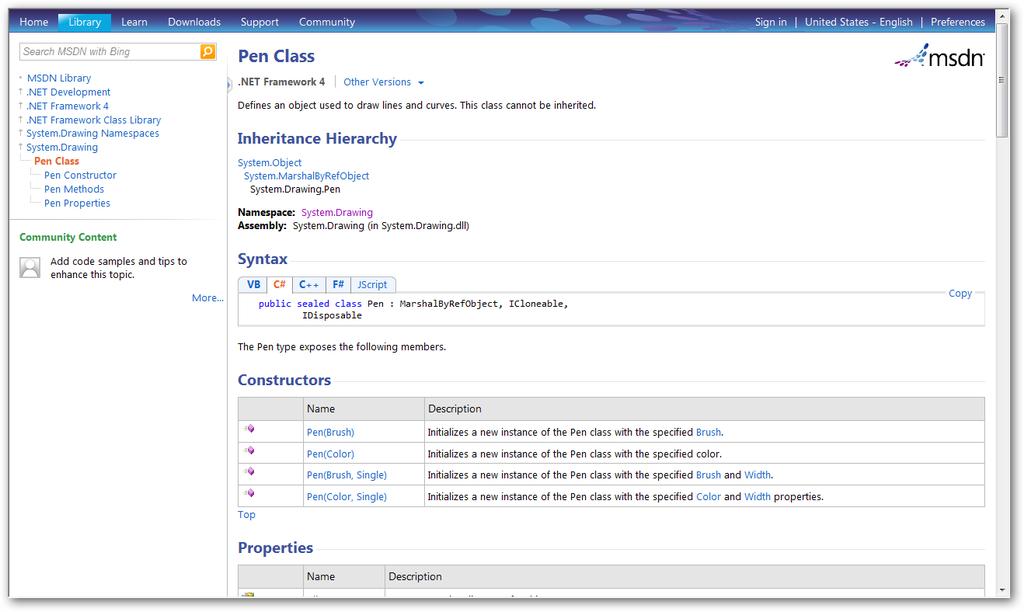This screenshot has width=1024, height=612.
Task: Copy the syntax code snippet
Action: pyautogui.click(x=960, y=293)
